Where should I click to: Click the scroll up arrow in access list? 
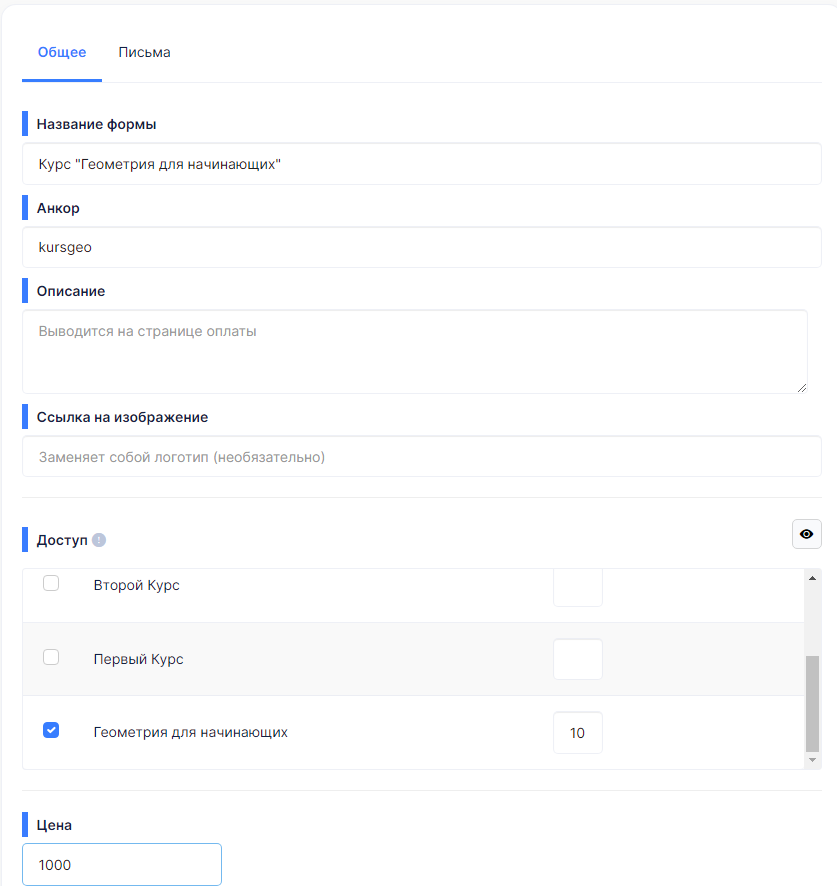point(812,578)
